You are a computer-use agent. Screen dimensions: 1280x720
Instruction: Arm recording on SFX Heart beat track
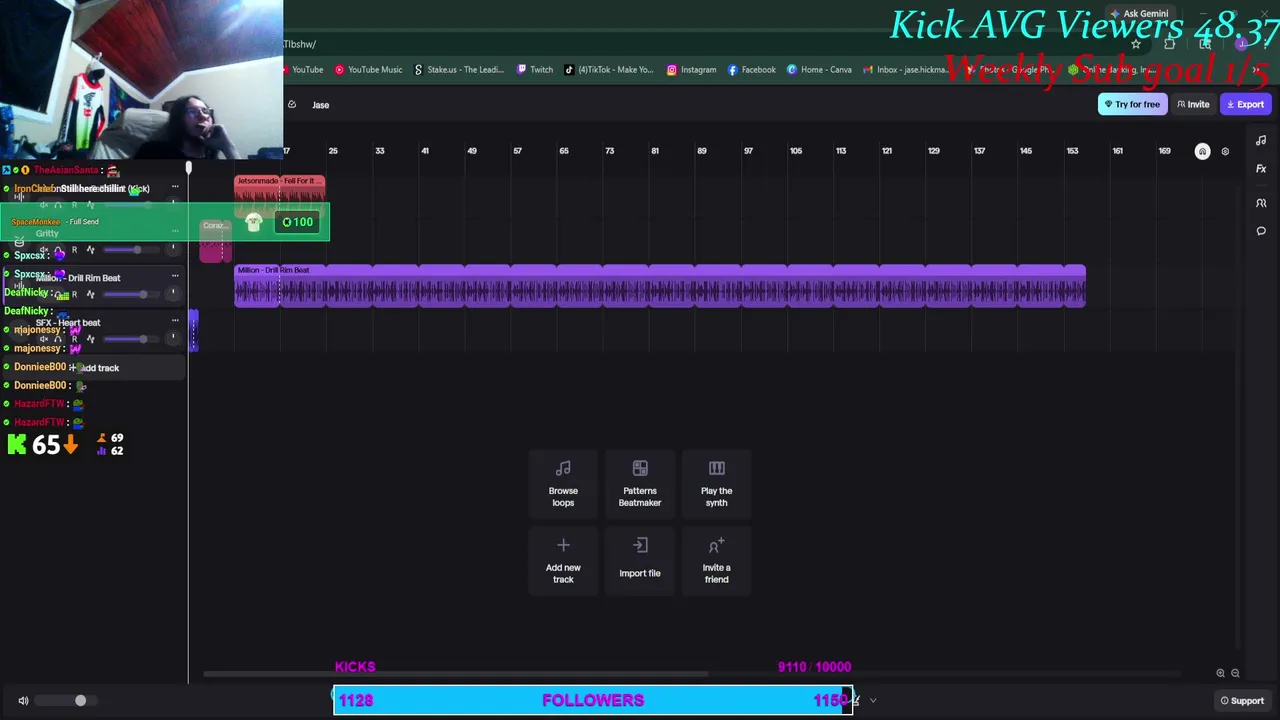(74, 339)
